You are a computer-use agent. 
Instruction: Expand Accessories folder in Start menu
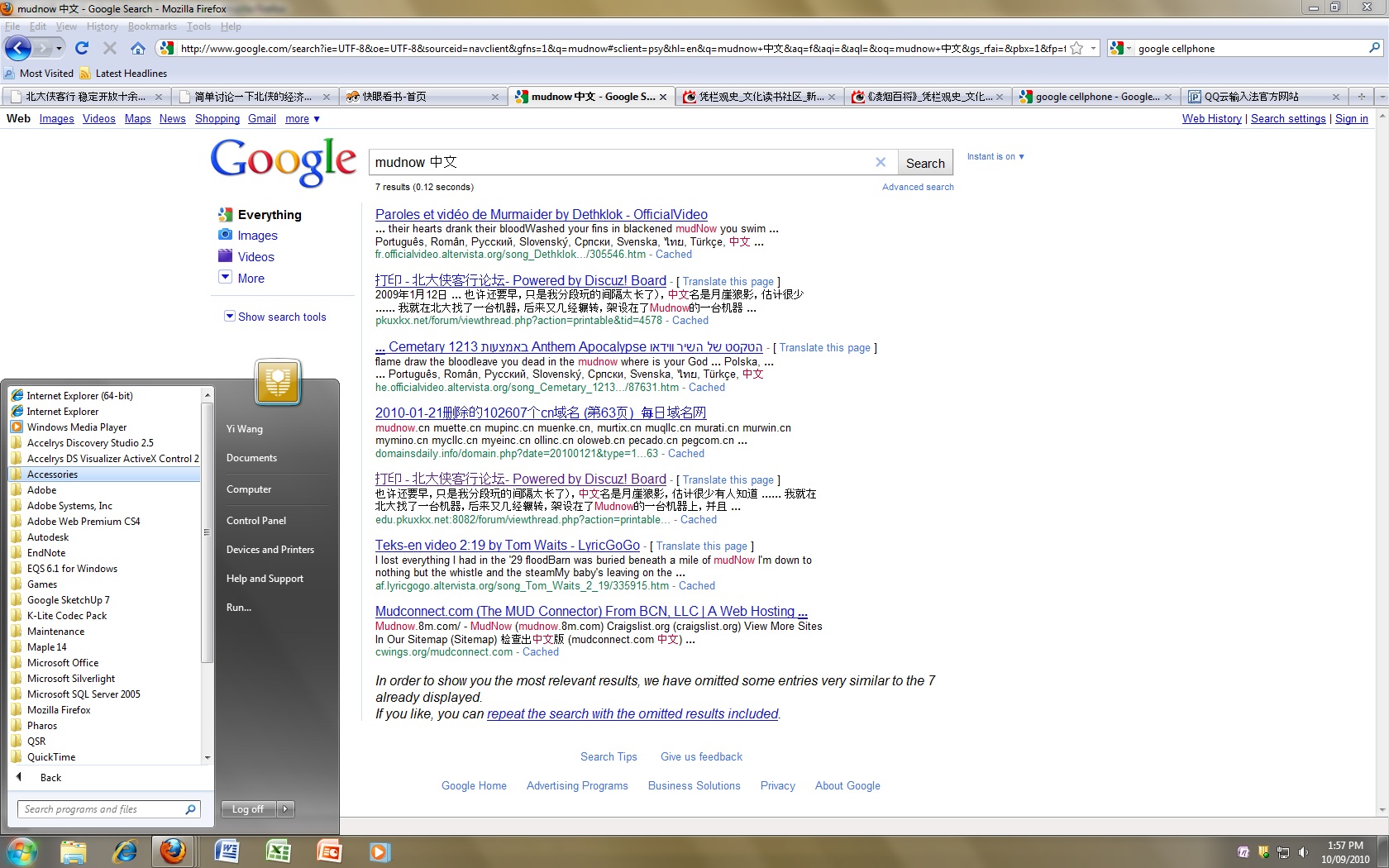(x=104, y=475)
